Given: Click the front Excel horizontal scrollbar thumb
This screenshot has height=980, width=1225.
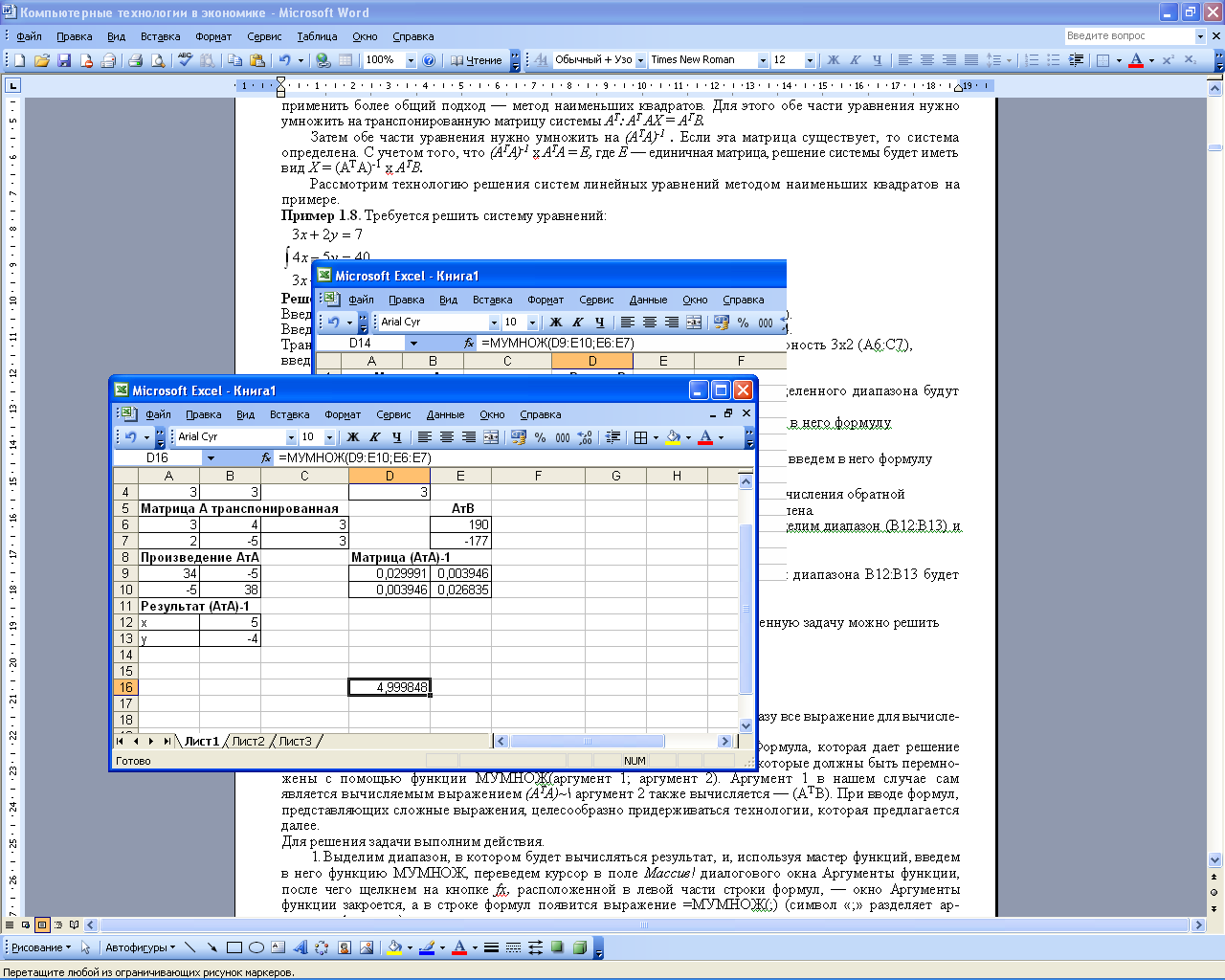Looking at the screenshot, I should pos(588,741).
